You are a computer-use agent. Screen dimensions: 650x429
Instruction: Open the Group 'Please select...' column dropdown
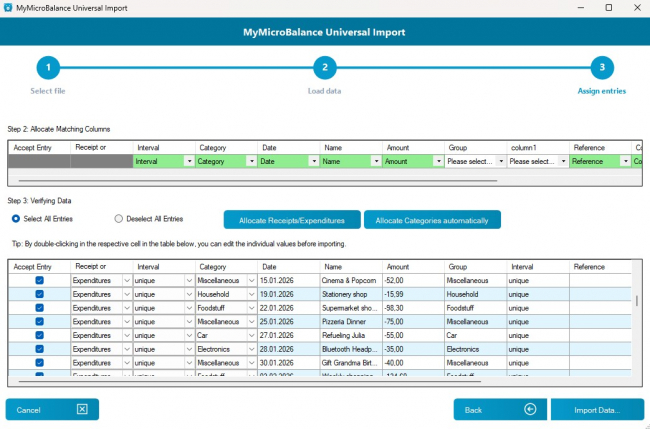[500, 161]
